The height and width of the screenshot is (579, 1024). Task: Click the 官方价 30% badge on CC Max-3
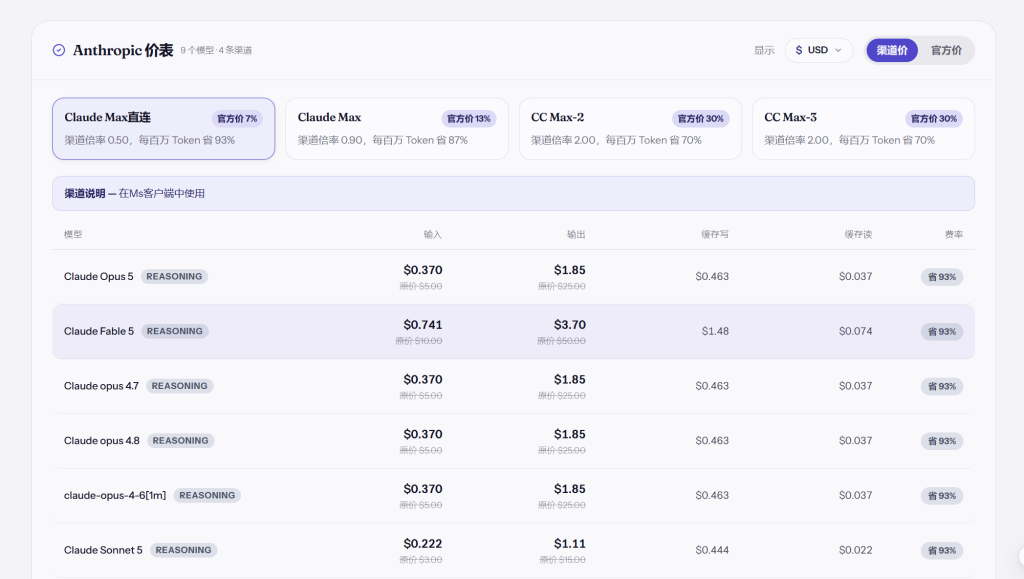(934, 119)
